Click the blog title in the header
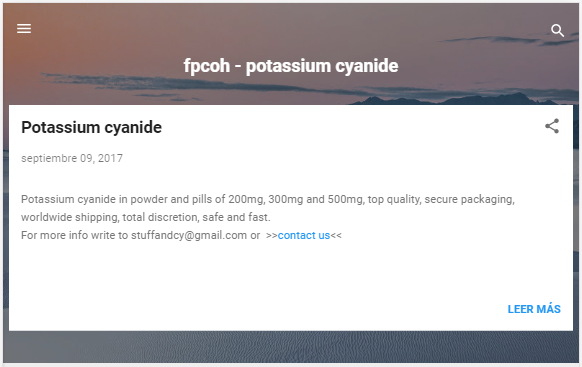This screenshot has width=582, height=367. [x=291, y=66]
